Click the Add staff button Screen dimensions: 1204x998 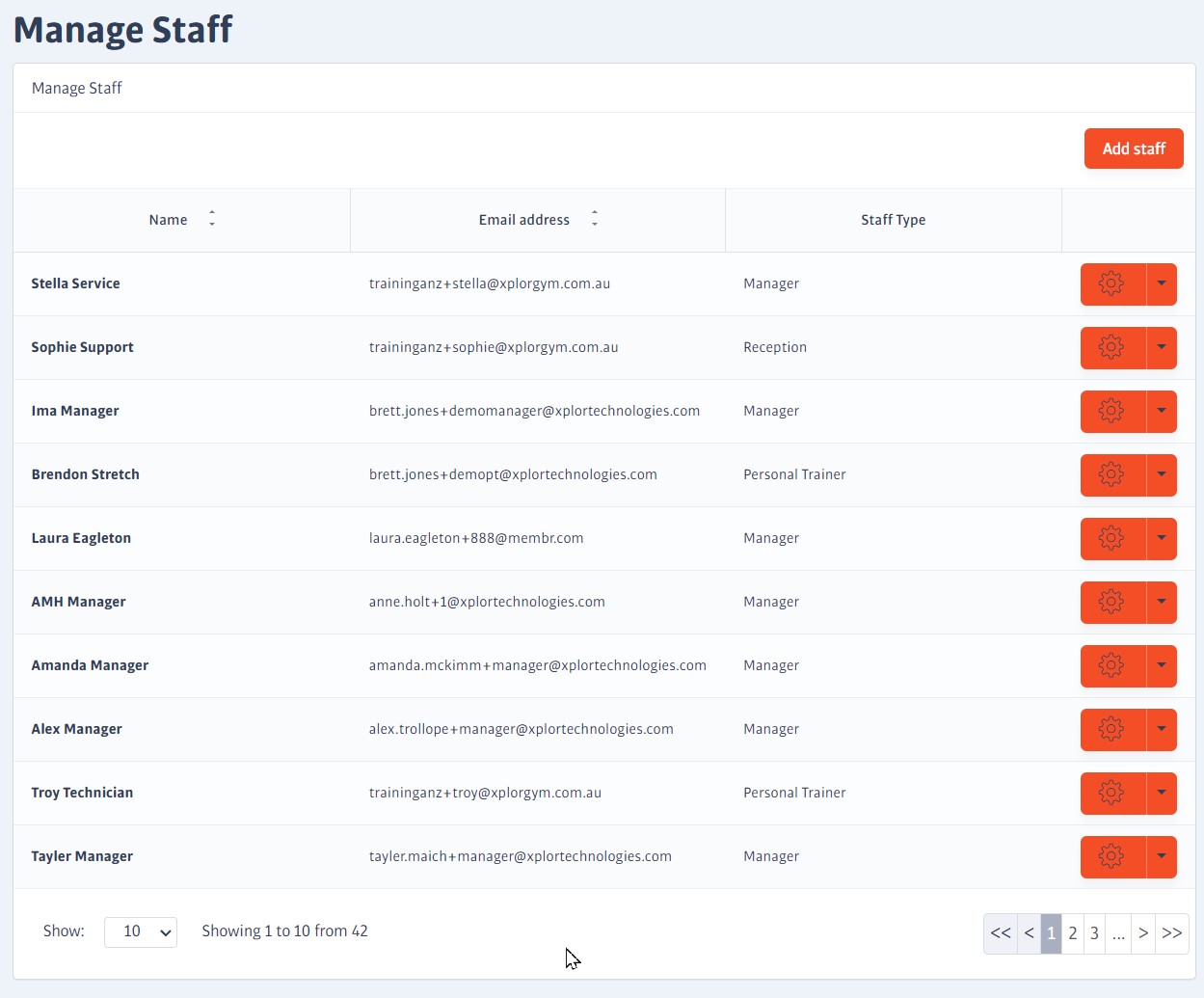click(1134, 148)
